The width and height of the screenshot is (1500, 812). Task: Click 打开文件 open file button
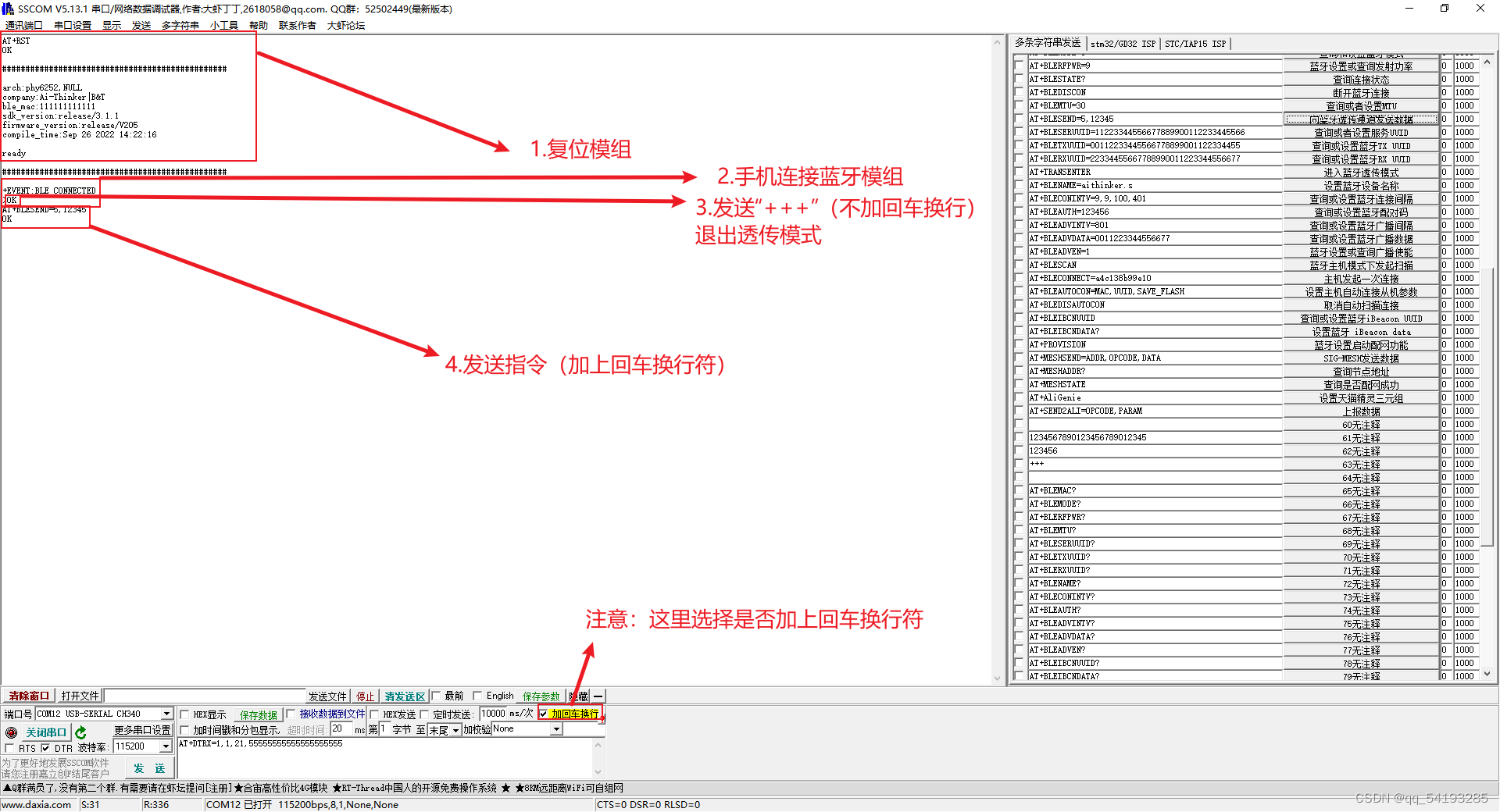tap(80, 696)
